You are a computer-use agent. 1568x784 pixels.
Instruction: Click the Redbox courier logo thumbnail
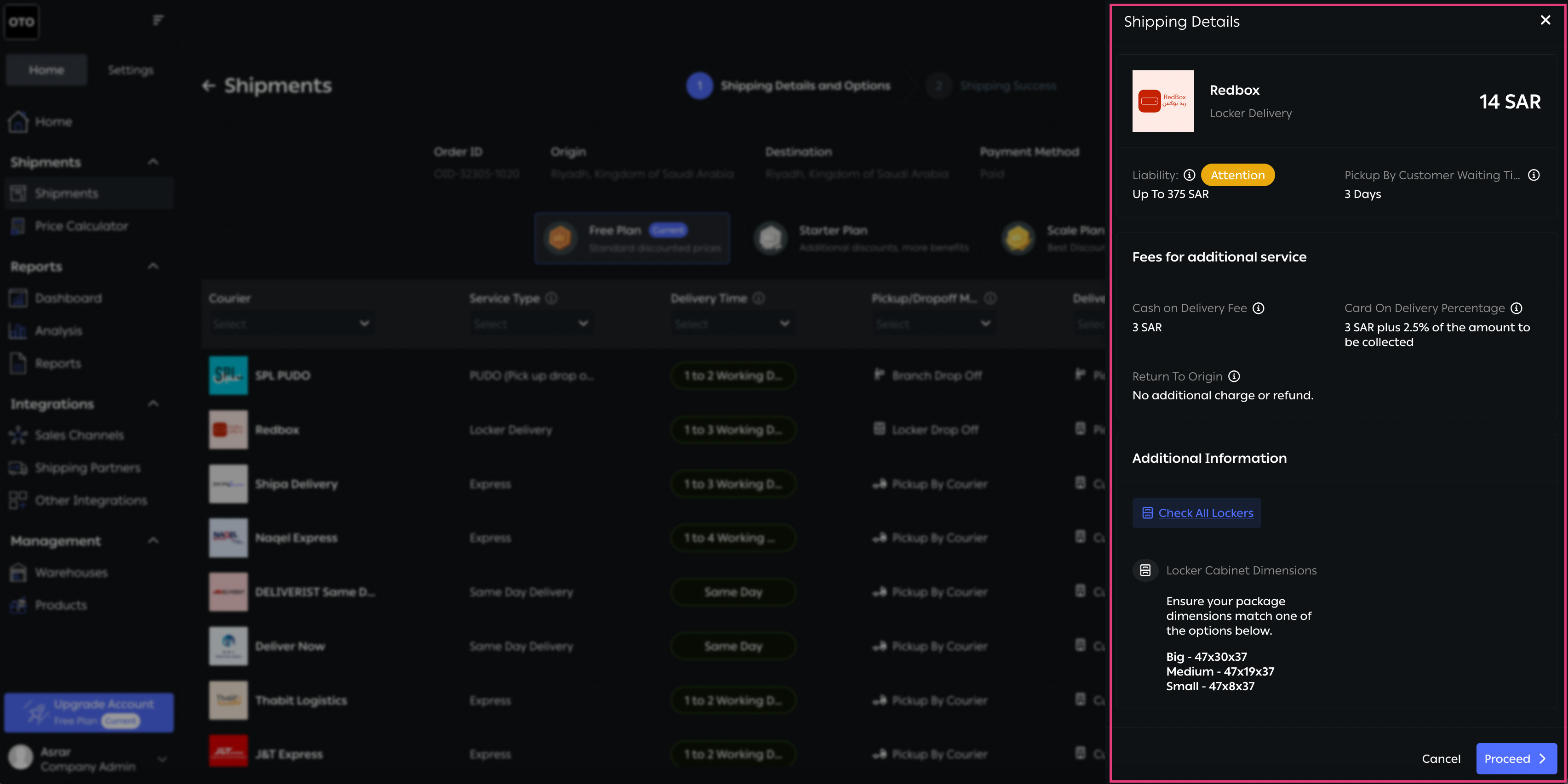(1162, 101)
